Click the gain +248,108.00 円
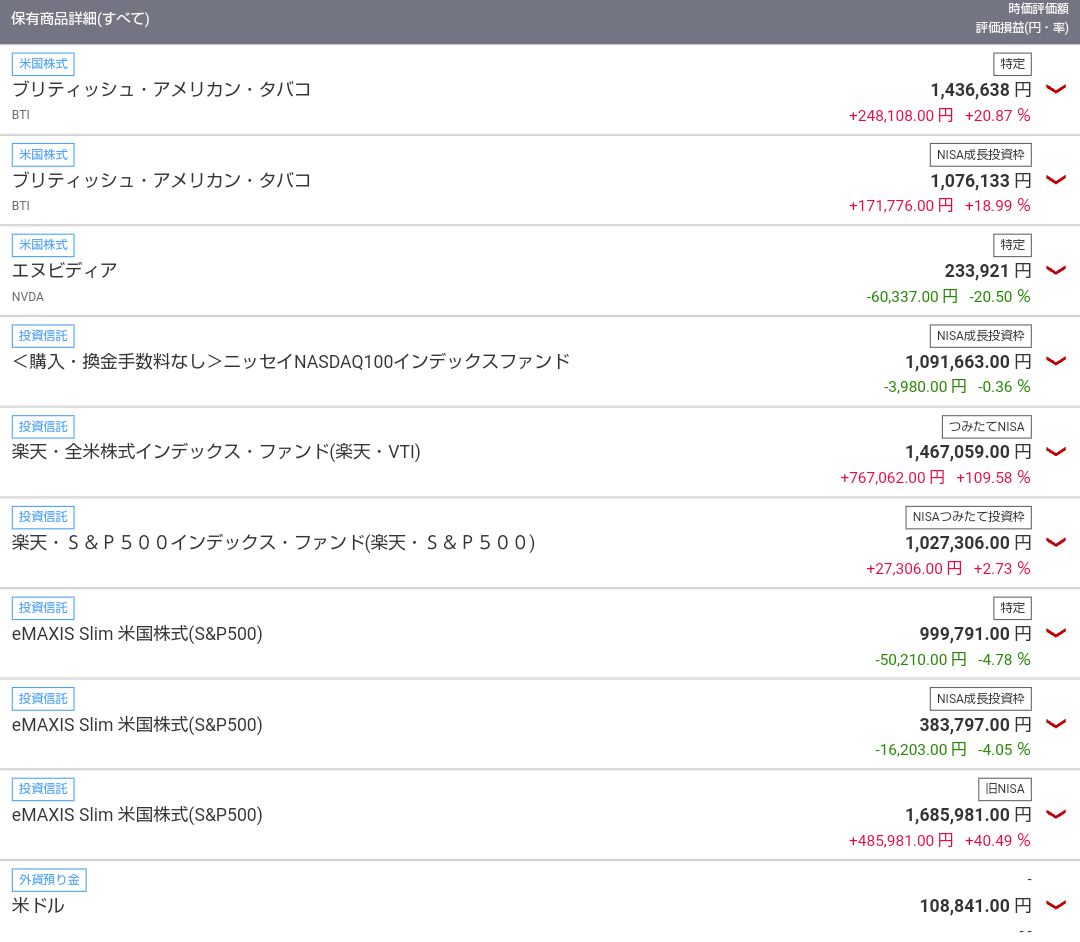 click(901, 116)
